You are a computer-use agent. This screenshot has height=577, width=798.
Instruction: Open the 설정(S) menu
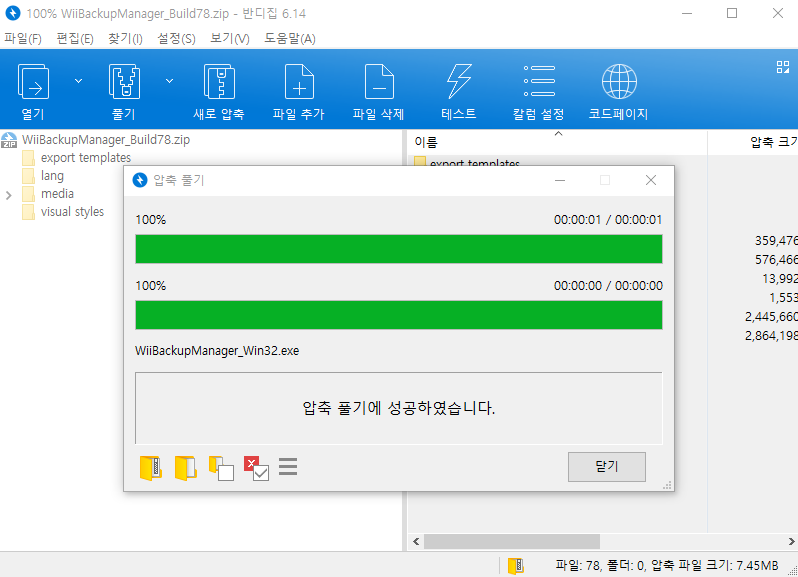click(176, 39)
